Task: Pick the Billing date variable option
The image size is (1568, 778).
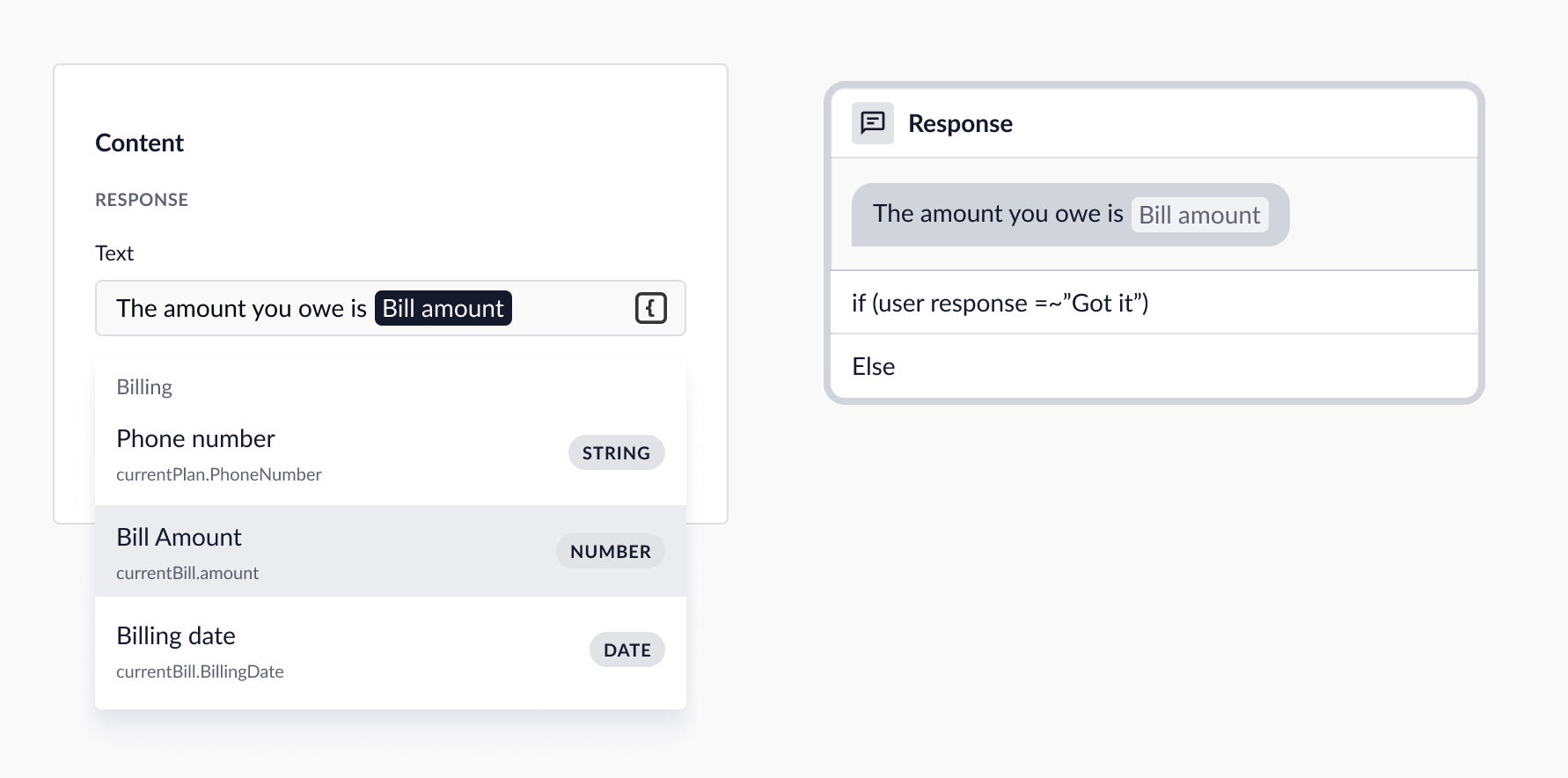Action: [390, 651]
